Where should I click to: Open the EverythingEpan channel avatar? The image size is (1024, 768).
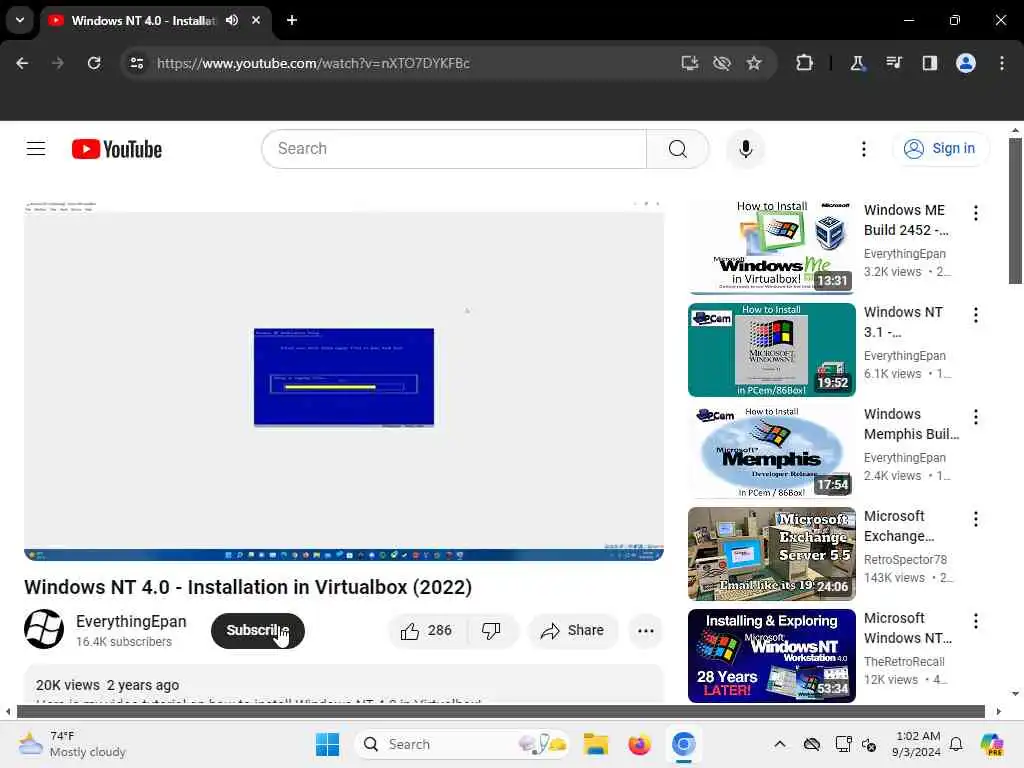click(44, 630)
